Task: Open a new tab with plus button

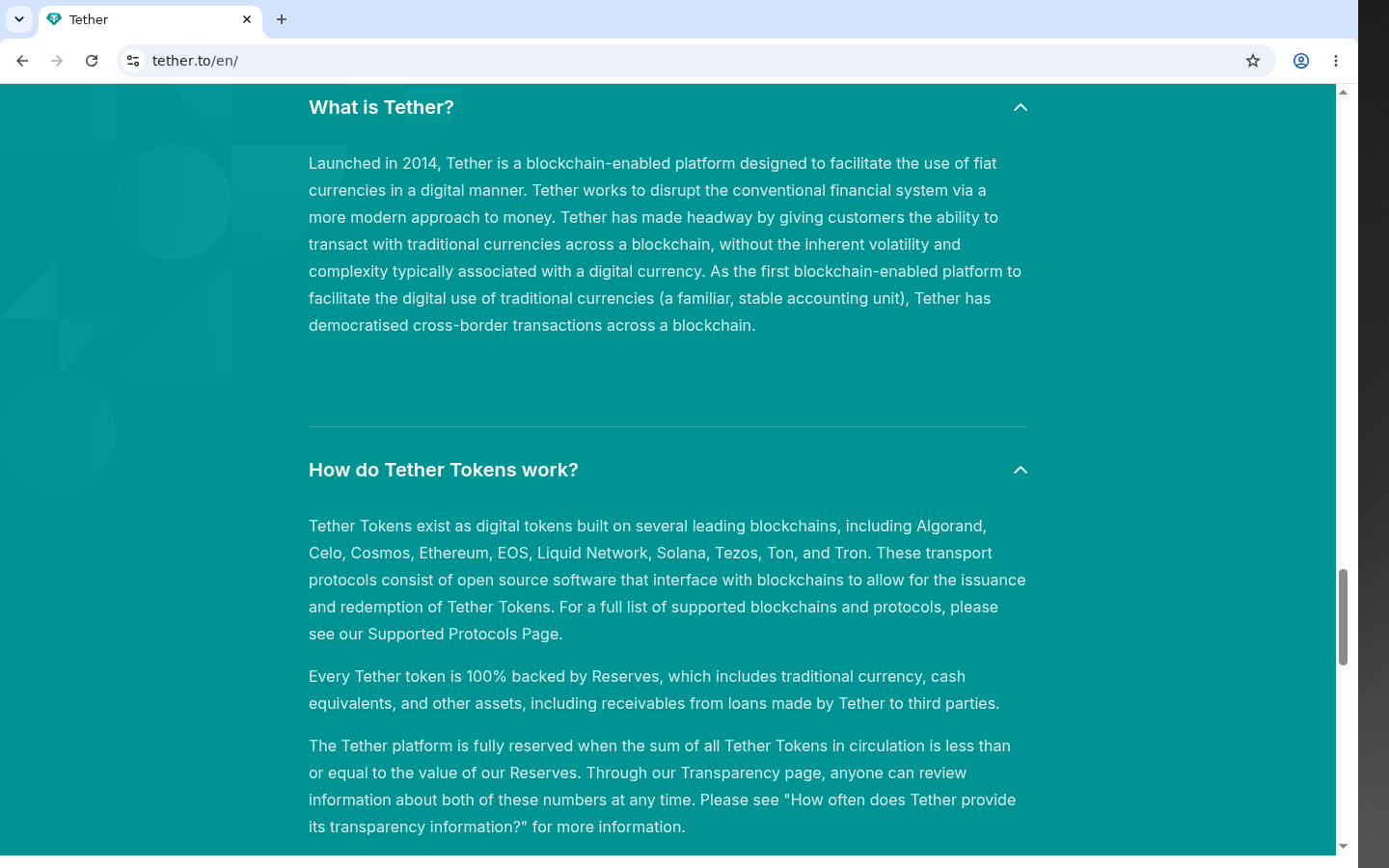Action: [282, 19]
